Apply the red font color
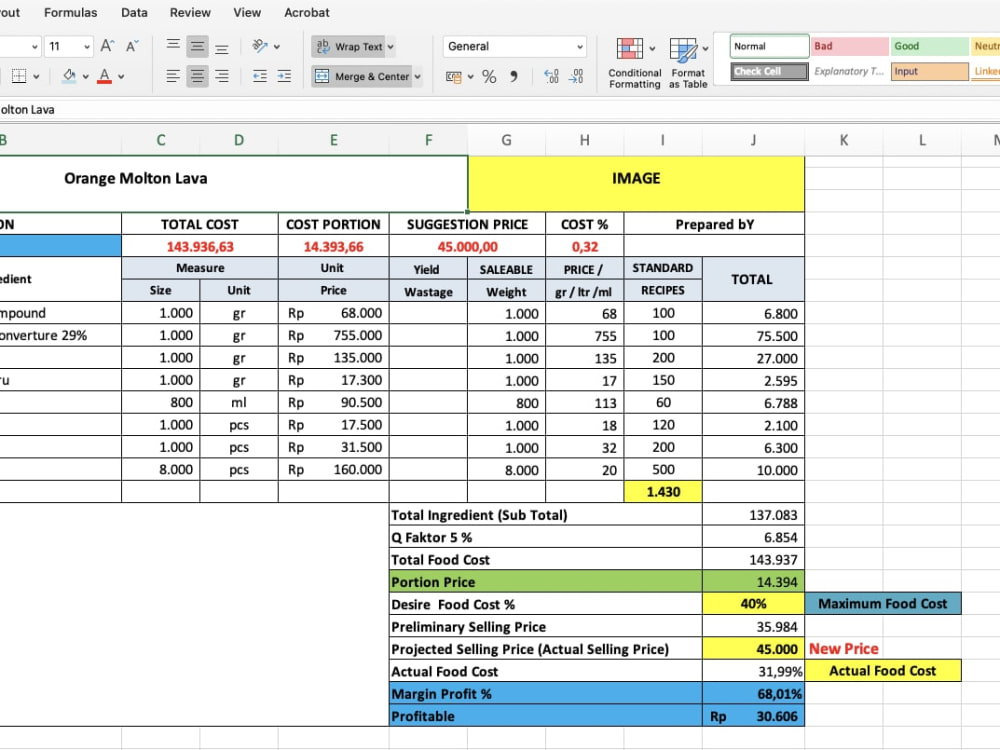The width and height of the screenshot is (1000, 750). click(105, 77)
